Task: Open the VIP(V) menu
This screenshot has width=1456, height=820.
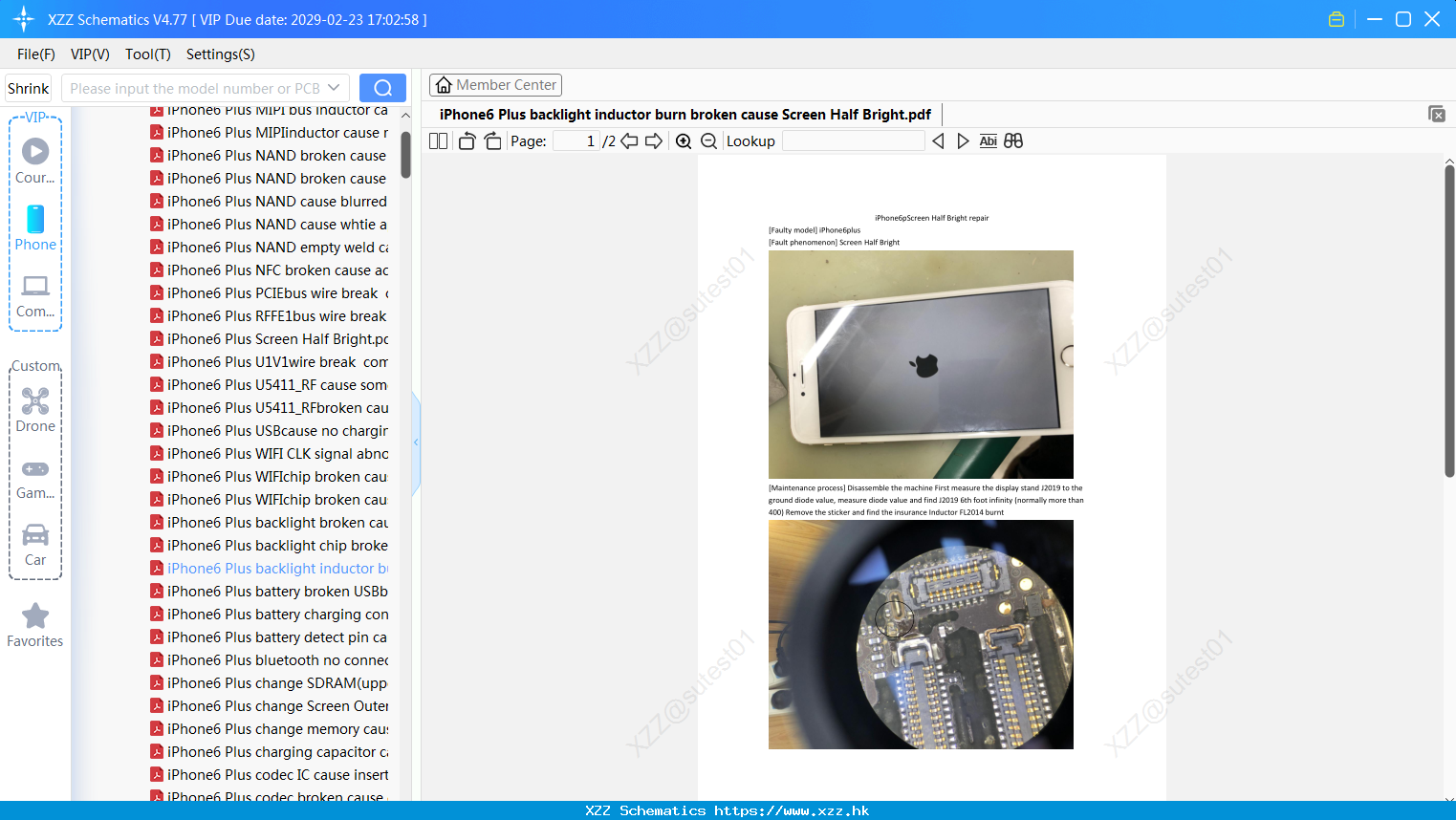Action: tap(90, 54)
